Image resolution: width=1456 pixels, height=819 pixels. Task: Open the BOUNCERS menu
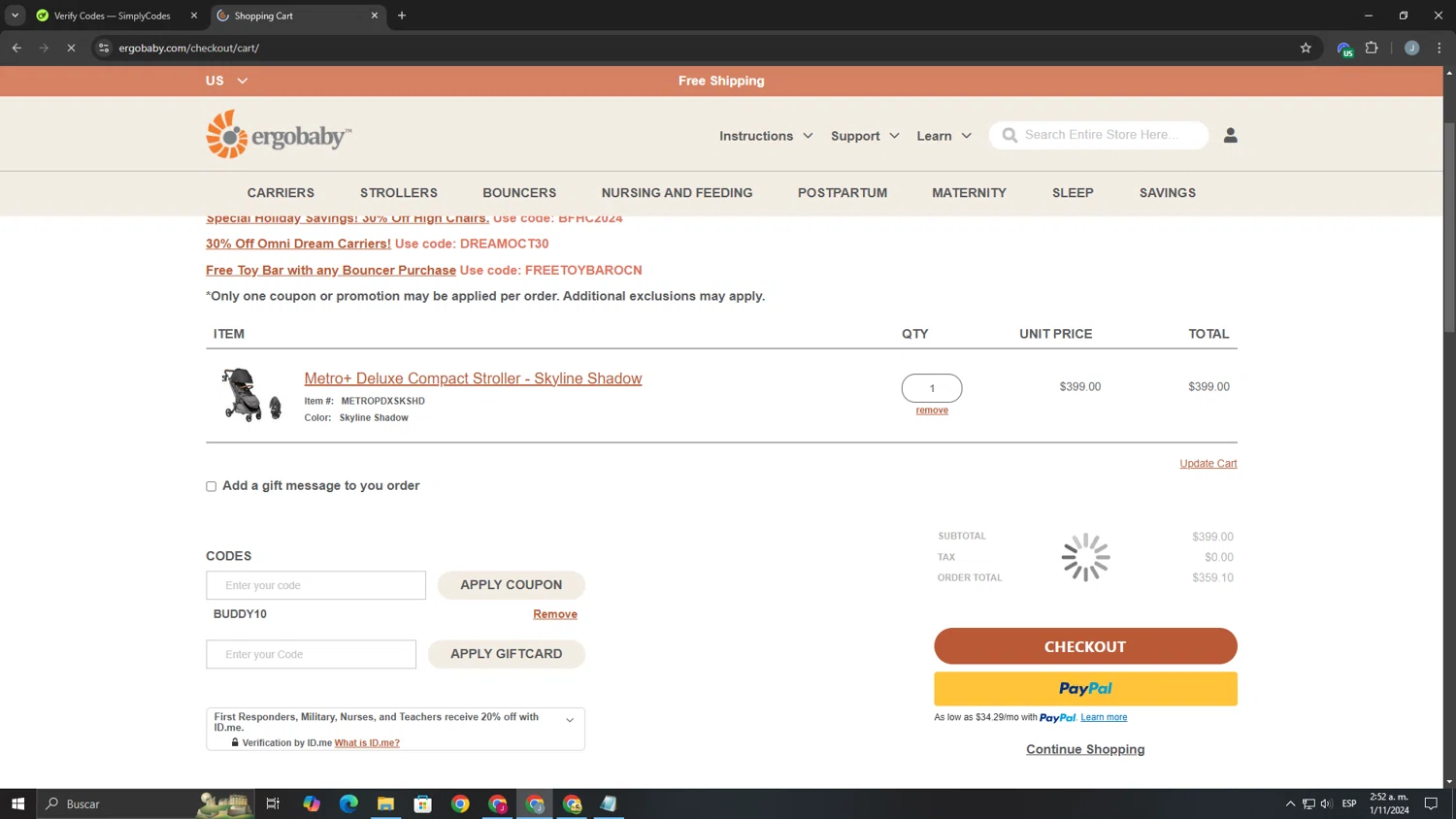pyautogui.click(x=519, y=193)
